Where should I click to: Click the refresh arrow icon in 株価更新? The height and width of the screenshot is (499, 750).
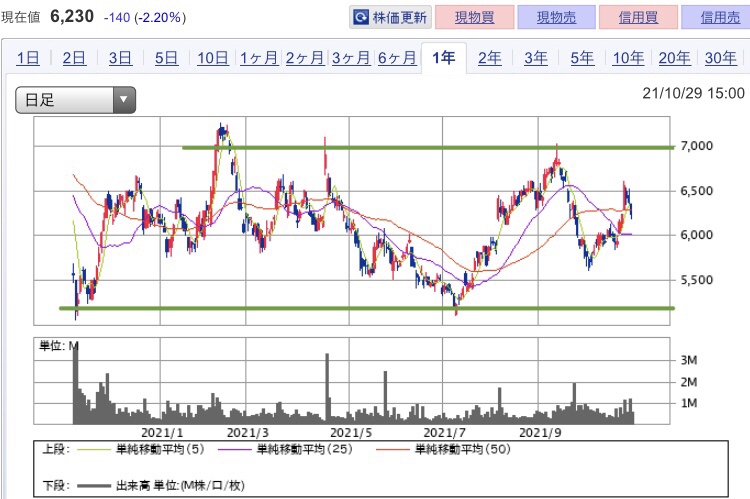[x=361, y=18]
